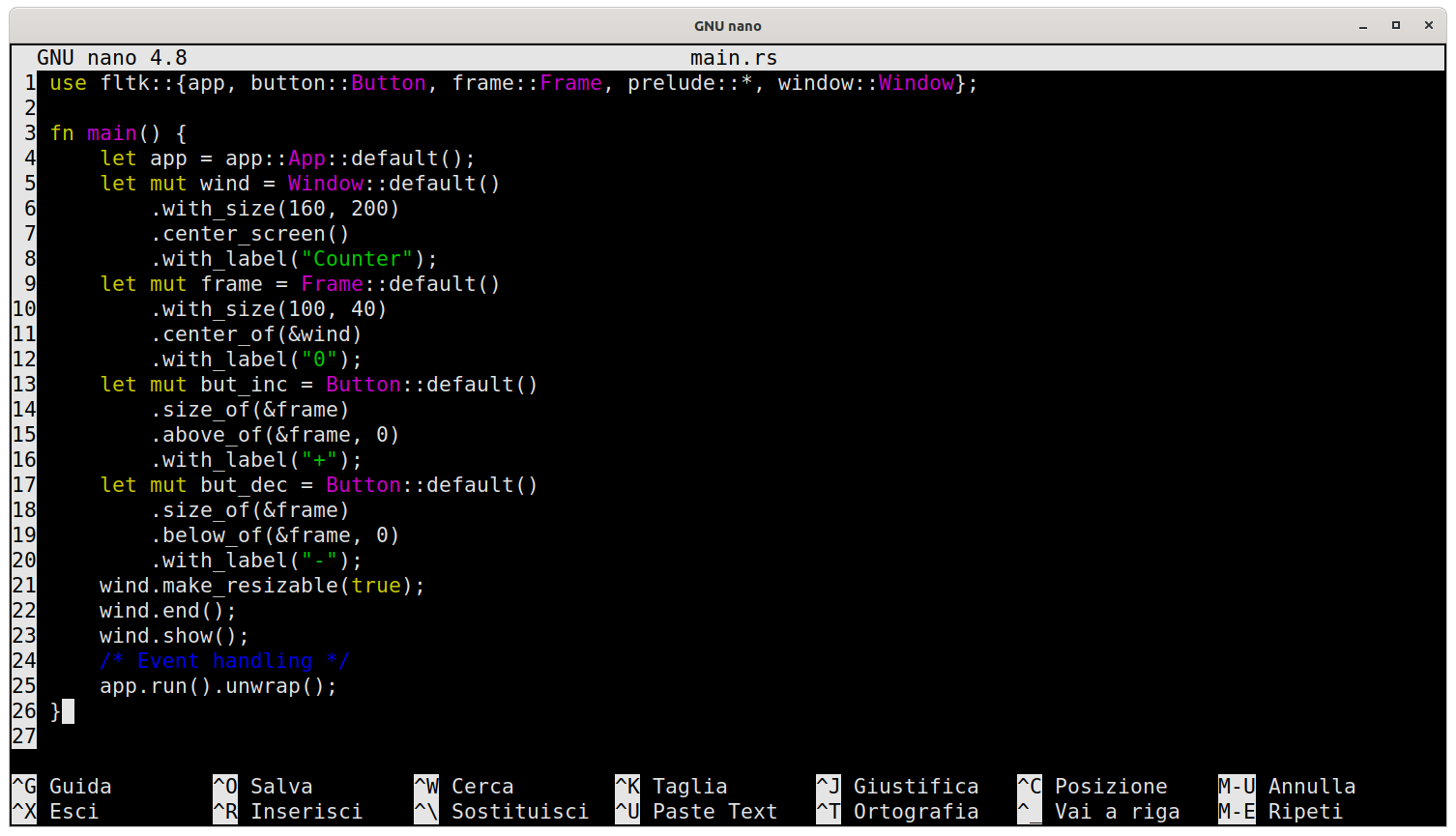Place cursor on use fltk import line
The width and height of the screenshot is (1456, 836).
click(x=514, y=83)
